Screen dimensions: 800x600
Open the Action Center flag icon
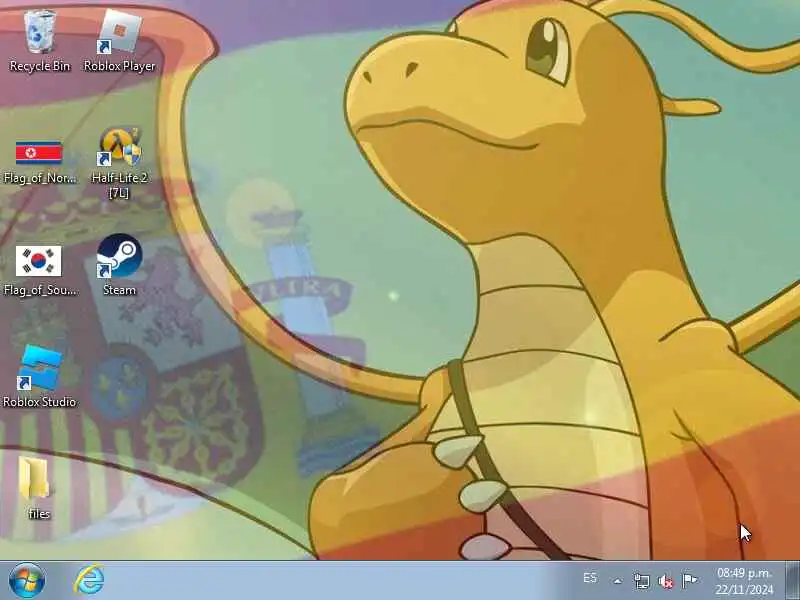coord(689,580)
